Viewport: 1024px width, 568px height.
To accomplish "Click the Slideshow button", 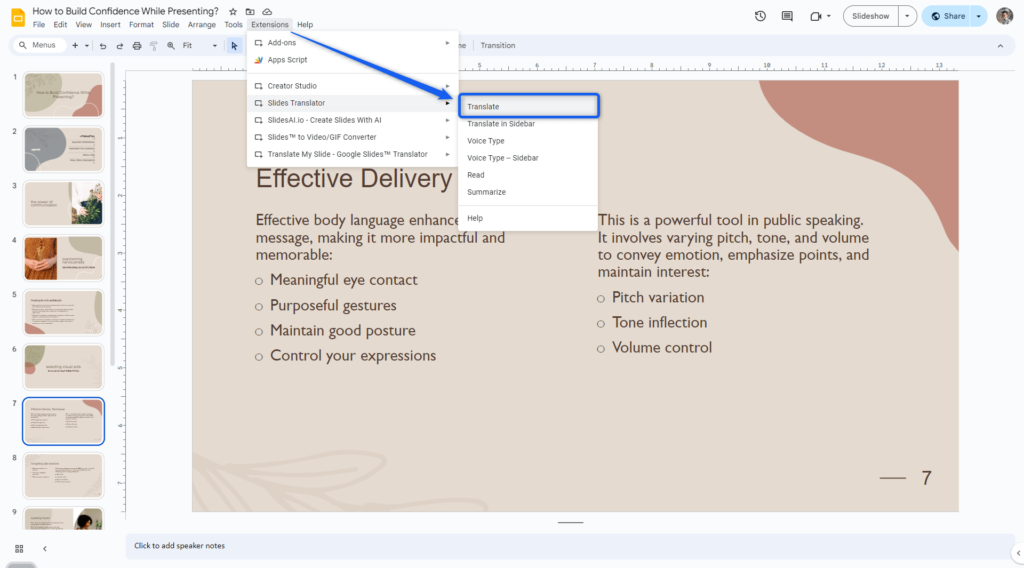I will (x=869, y=16).
